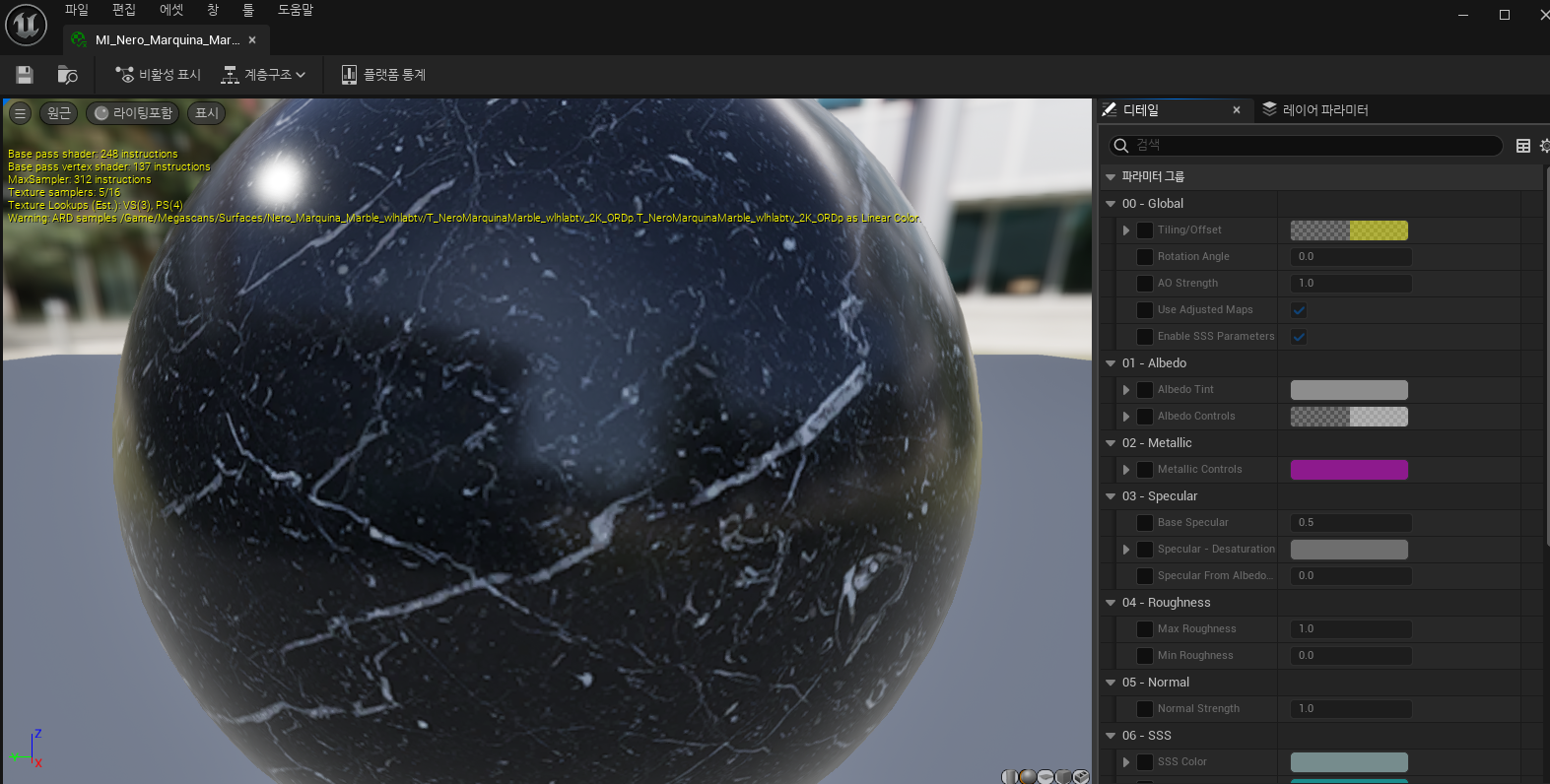
Task: Collapse the 04 - Roughness group
Action: click(1111, 603)
